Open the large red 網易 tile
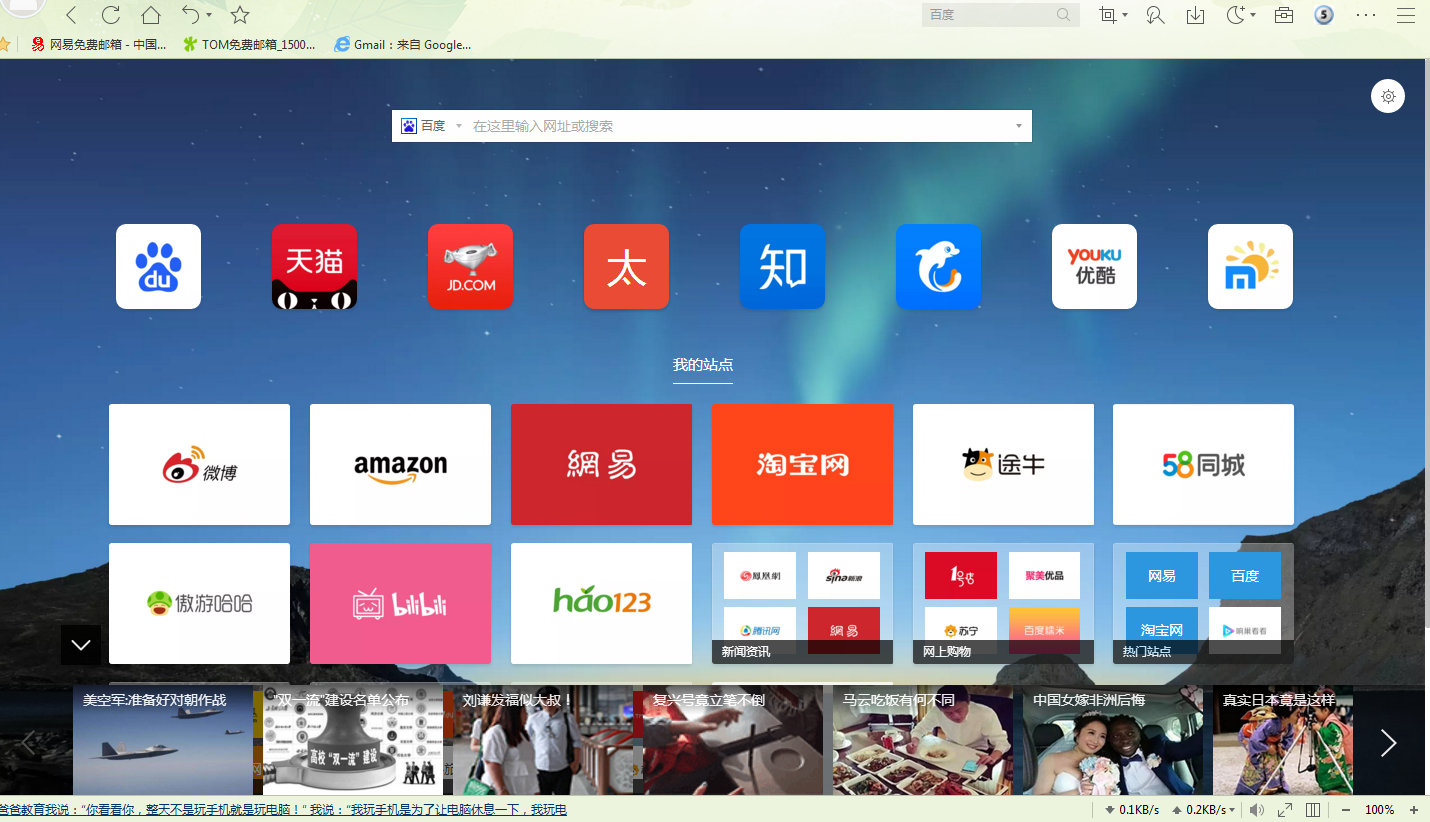The image size is (1430, 822). (601, 464)
